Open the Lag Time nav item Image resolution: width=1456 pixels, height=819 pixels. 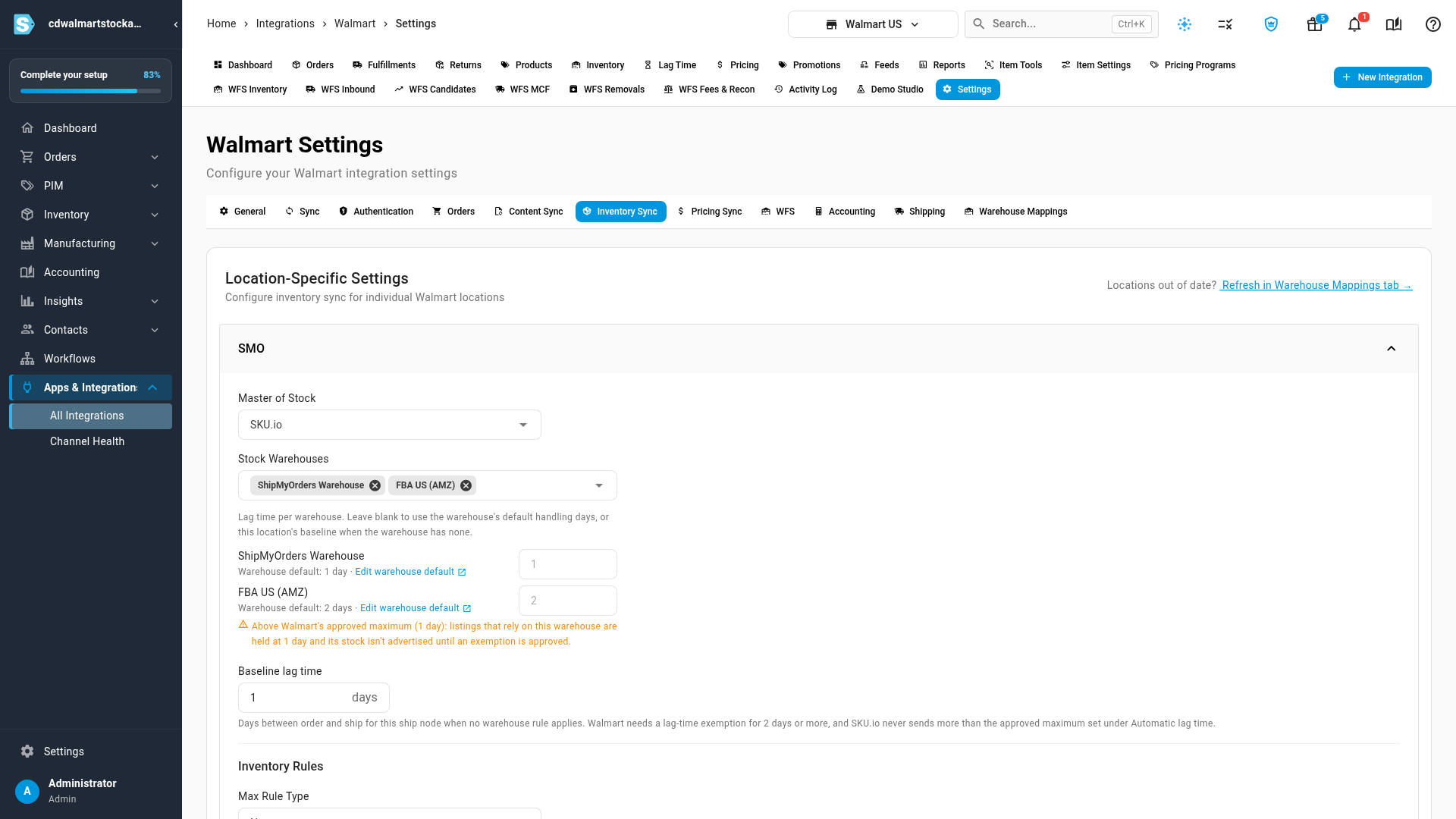(x=670, y=65)
